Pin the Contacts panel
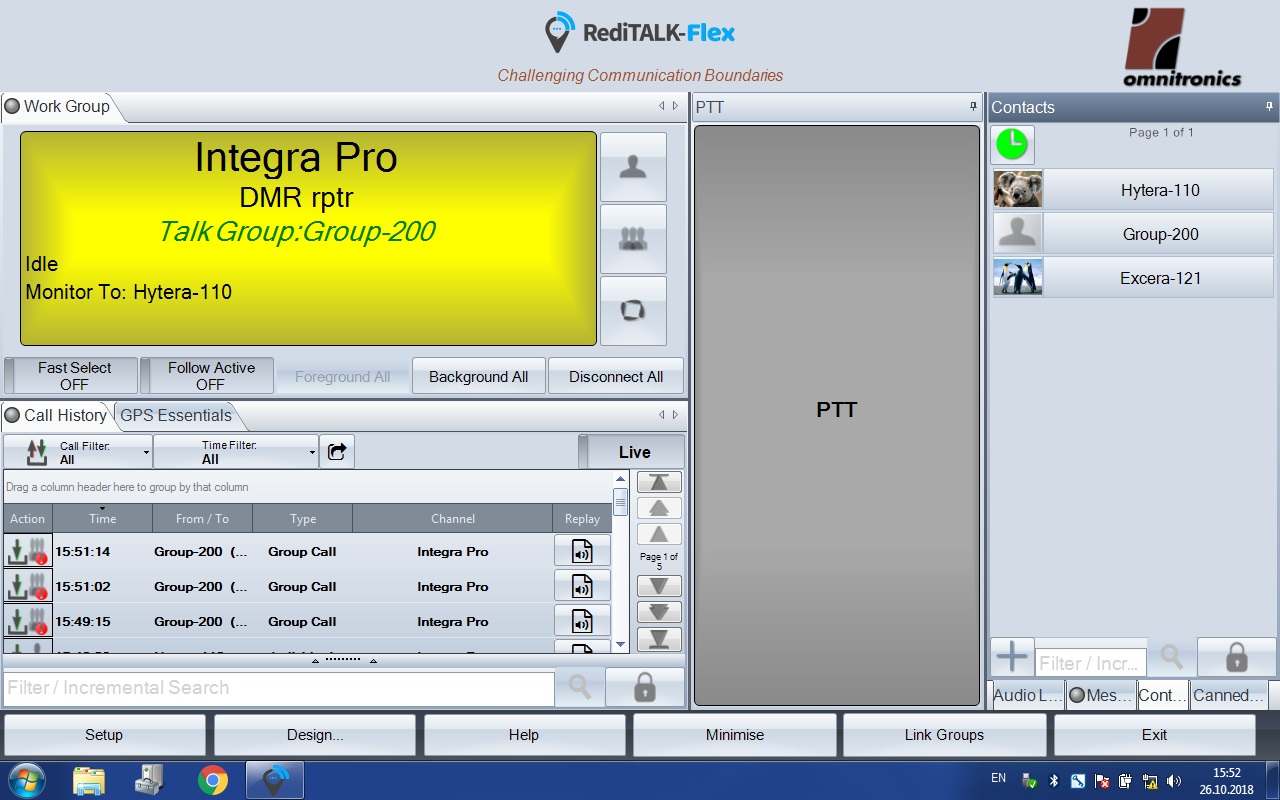Viewport: 1280px width, 800px height. (x=1270, y=106)
